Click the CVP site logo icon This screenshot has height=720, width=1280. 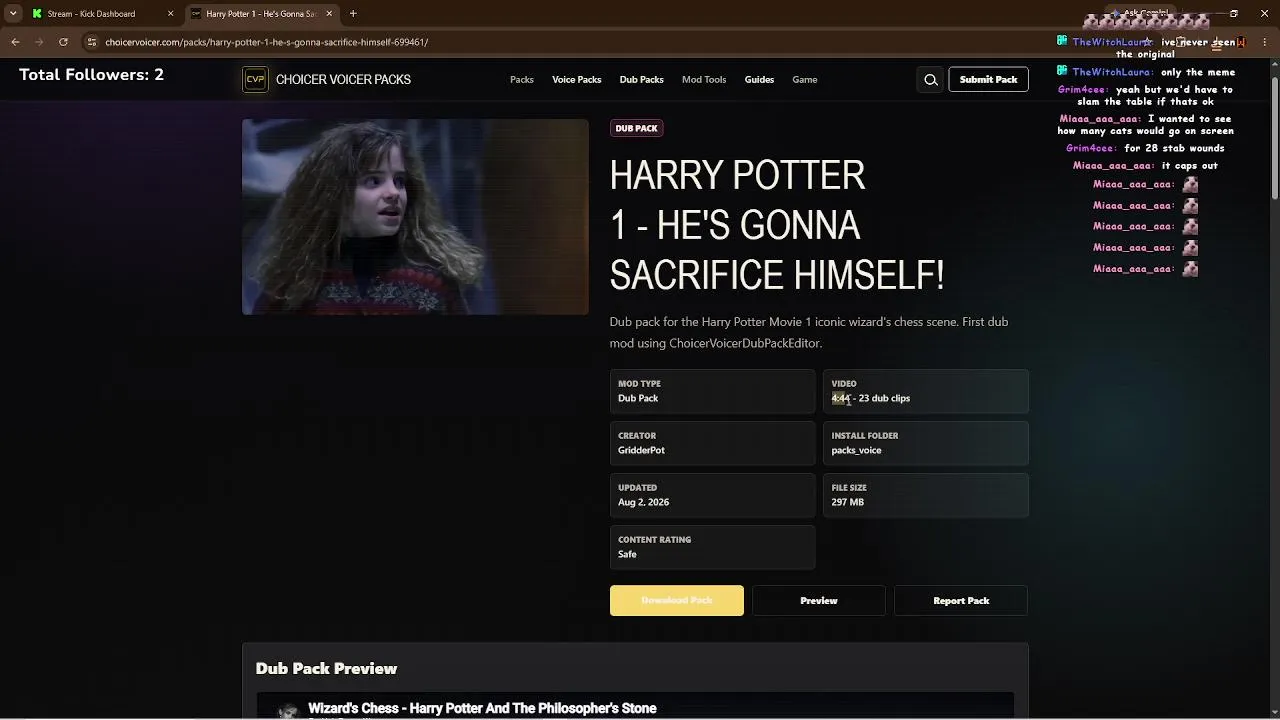[255, 80]
